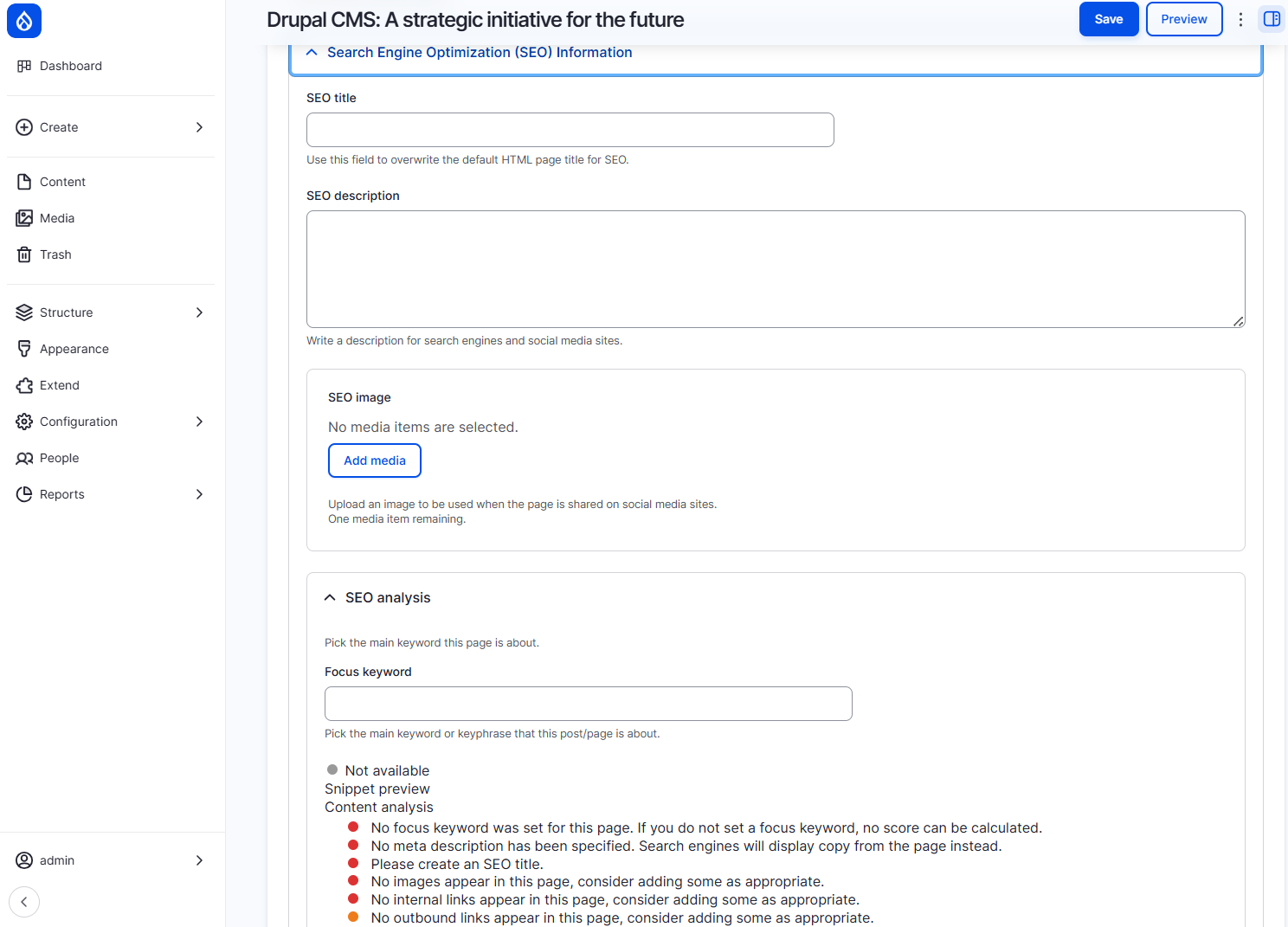Click the 'No images appear in this page' message
The width and height of the screenshot is (1288, 927).
pos(597,881)
